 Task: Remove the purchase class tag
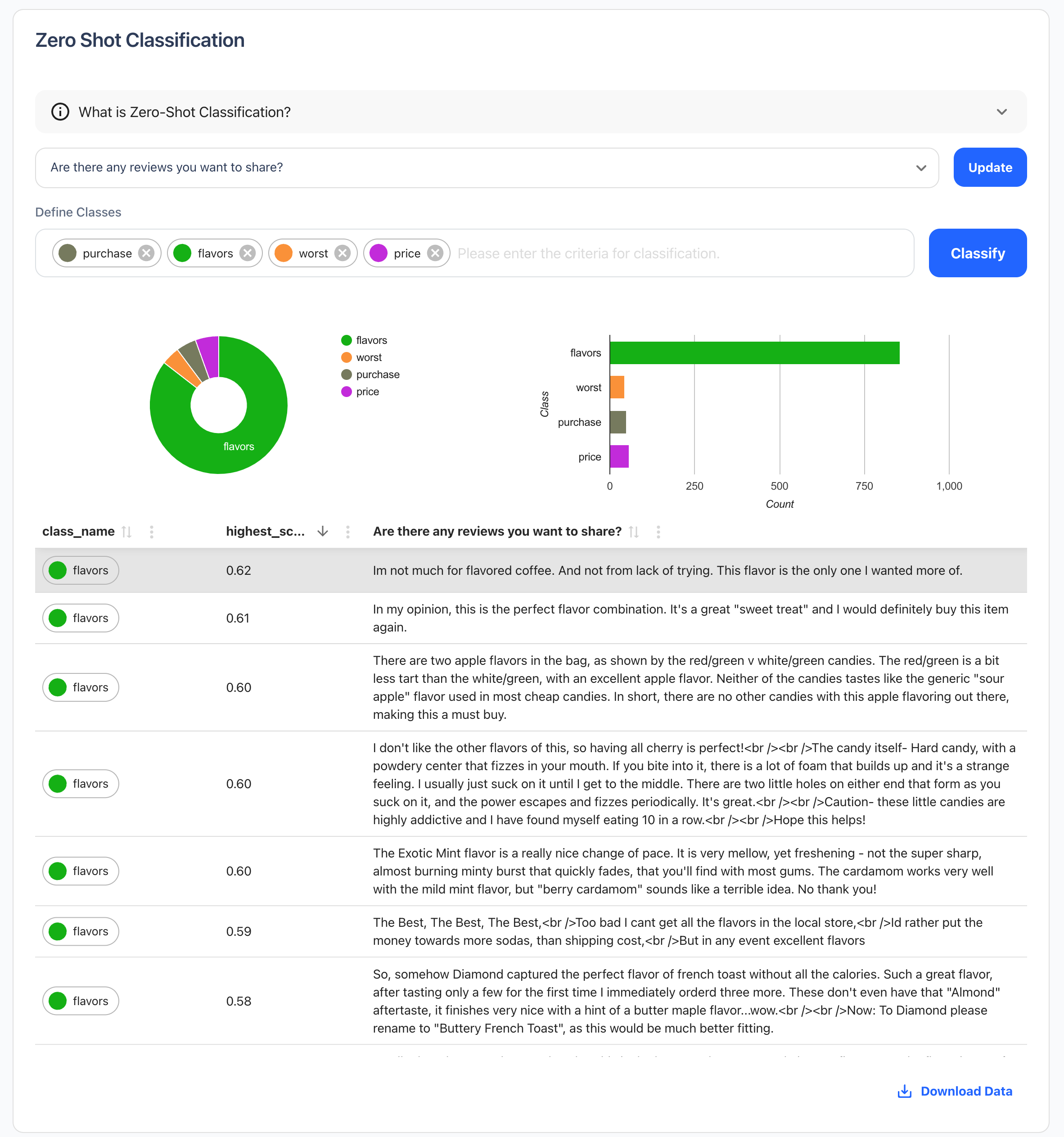tap(146, 253)
